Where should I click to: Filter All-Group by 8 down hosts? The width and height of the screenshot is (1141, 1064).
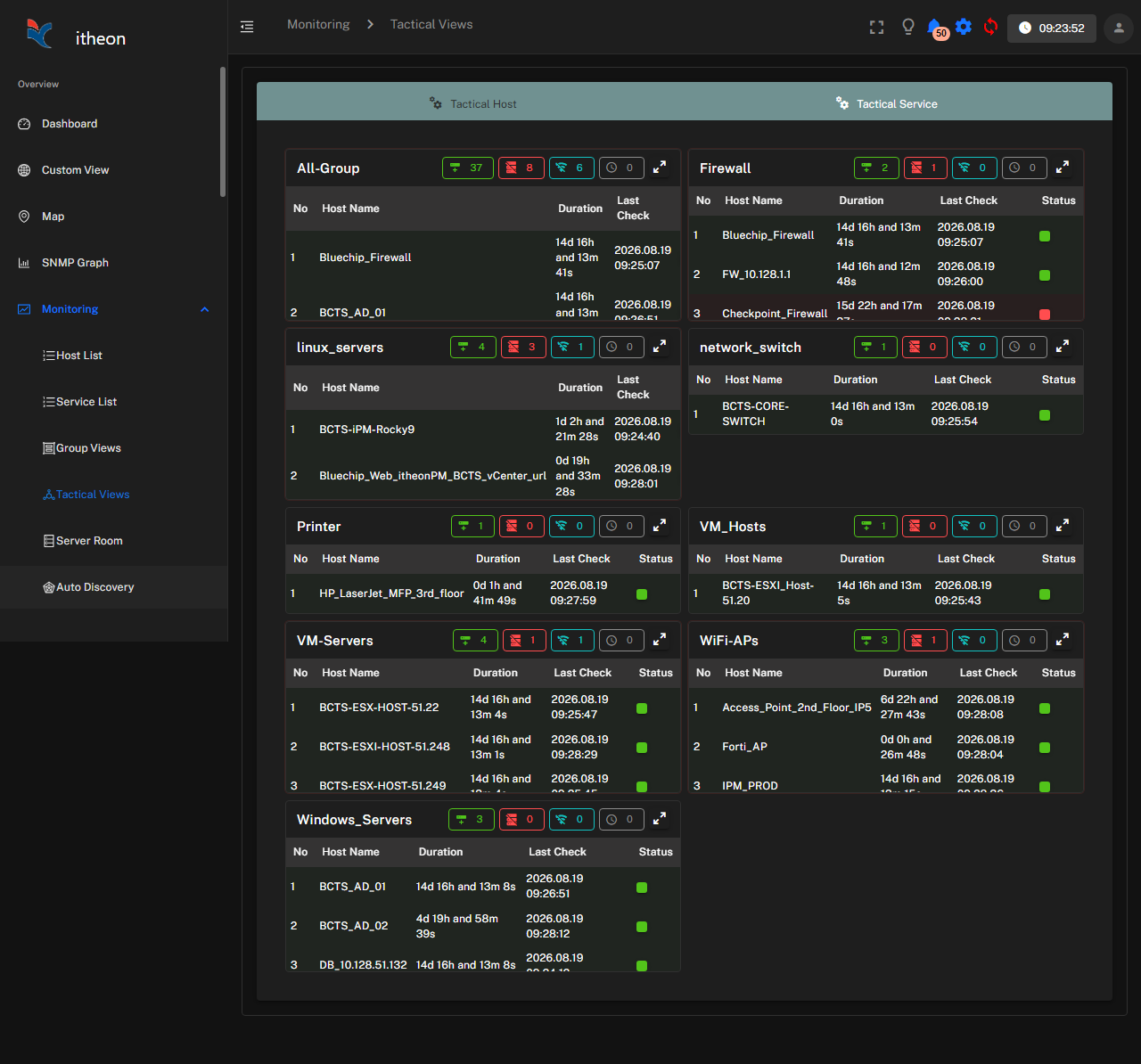point(521,168)
